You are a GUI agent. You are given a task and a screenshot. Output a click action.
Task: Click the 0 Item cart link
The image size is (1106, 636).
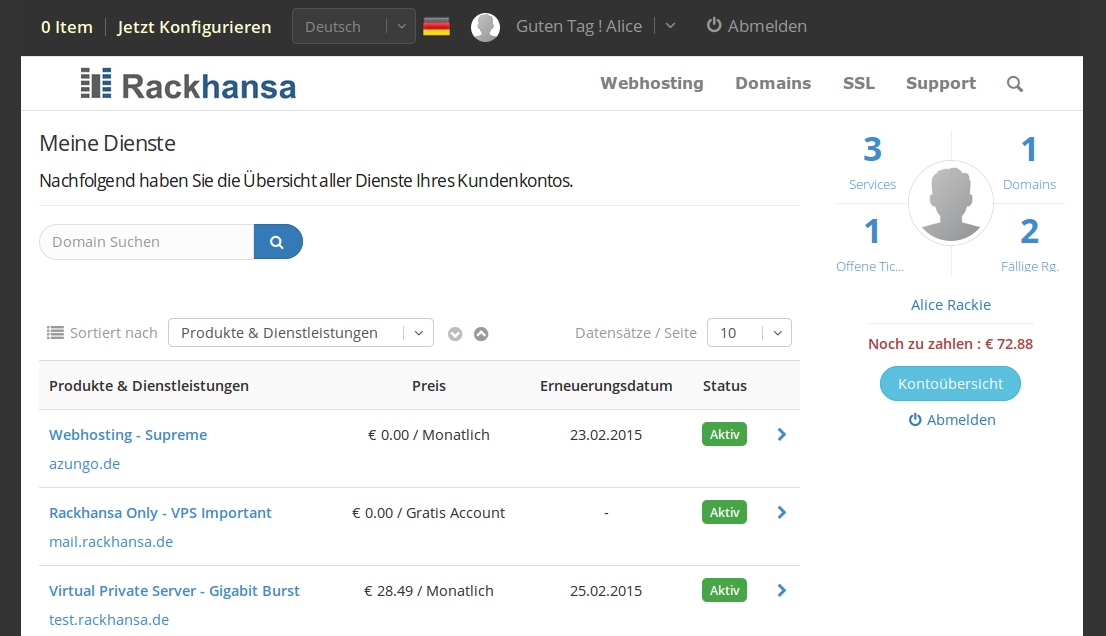click(x=67, y=27)
